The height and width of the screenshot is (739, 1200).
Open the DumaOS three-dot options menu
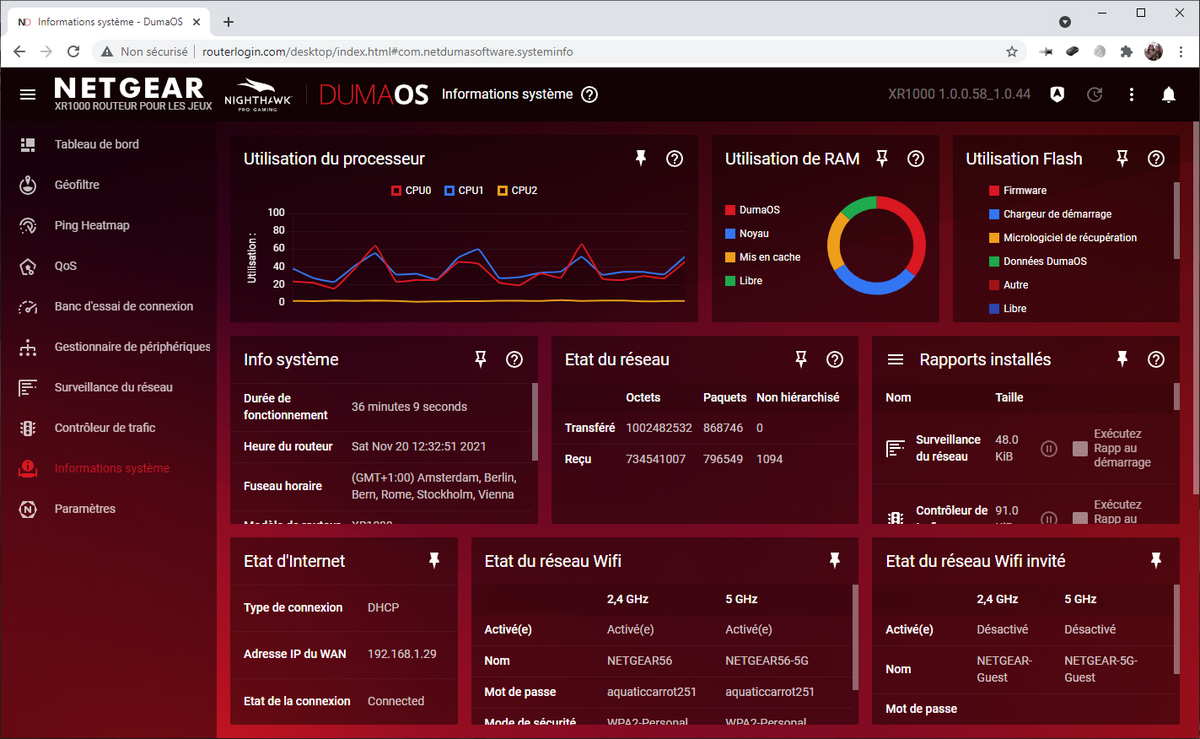1132,94
